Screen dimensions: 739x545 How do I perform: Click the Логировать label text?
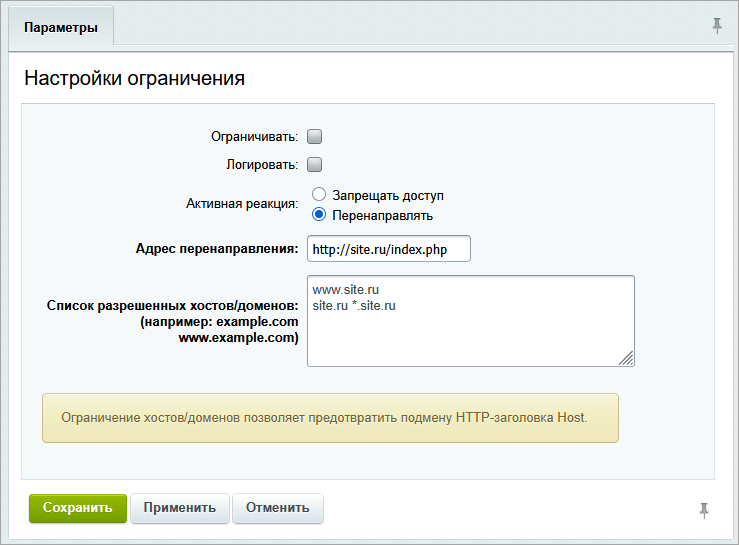tap(262, 165)
